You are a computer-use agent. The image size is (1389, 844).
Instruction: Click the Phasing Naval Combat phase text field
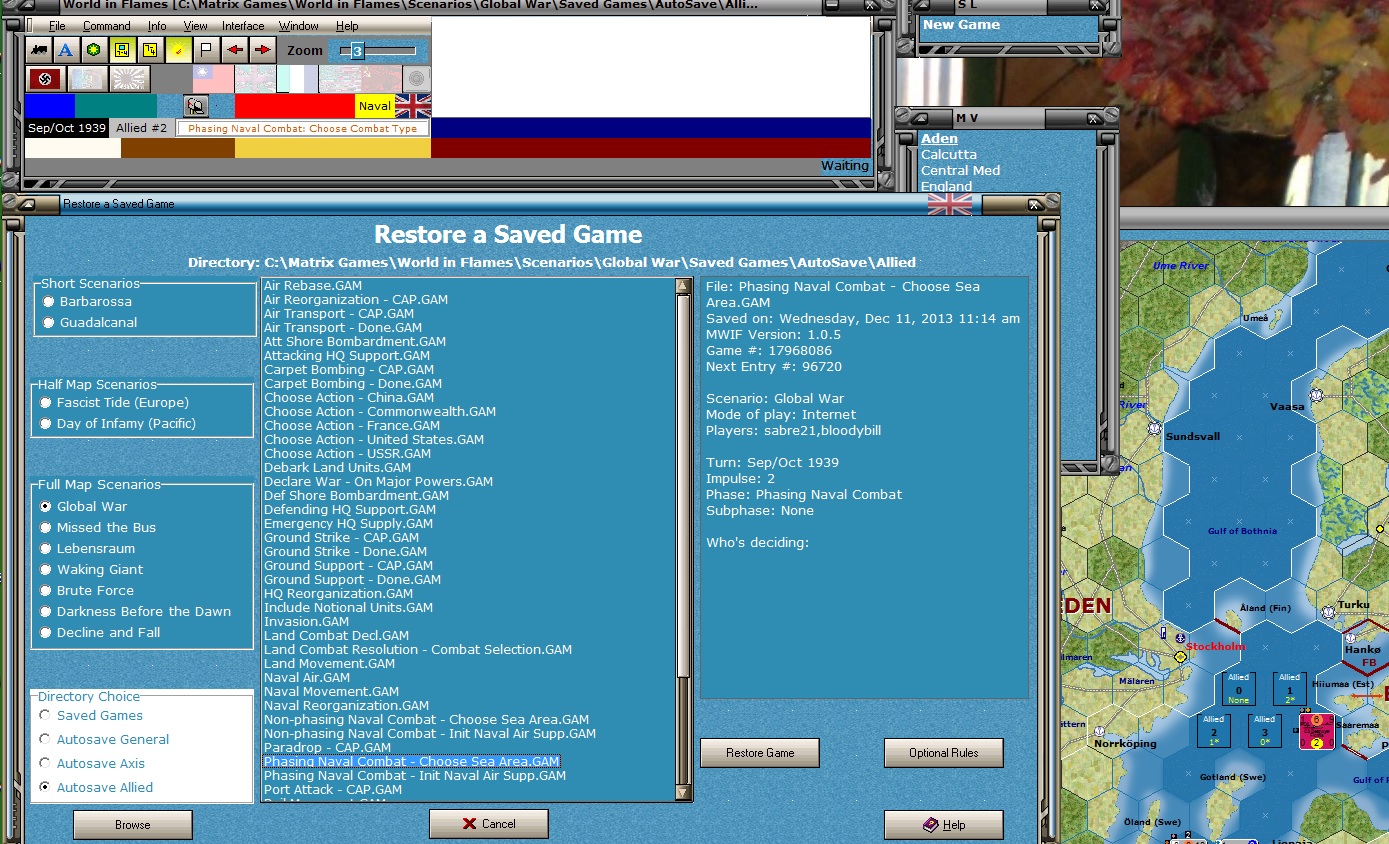304,128
